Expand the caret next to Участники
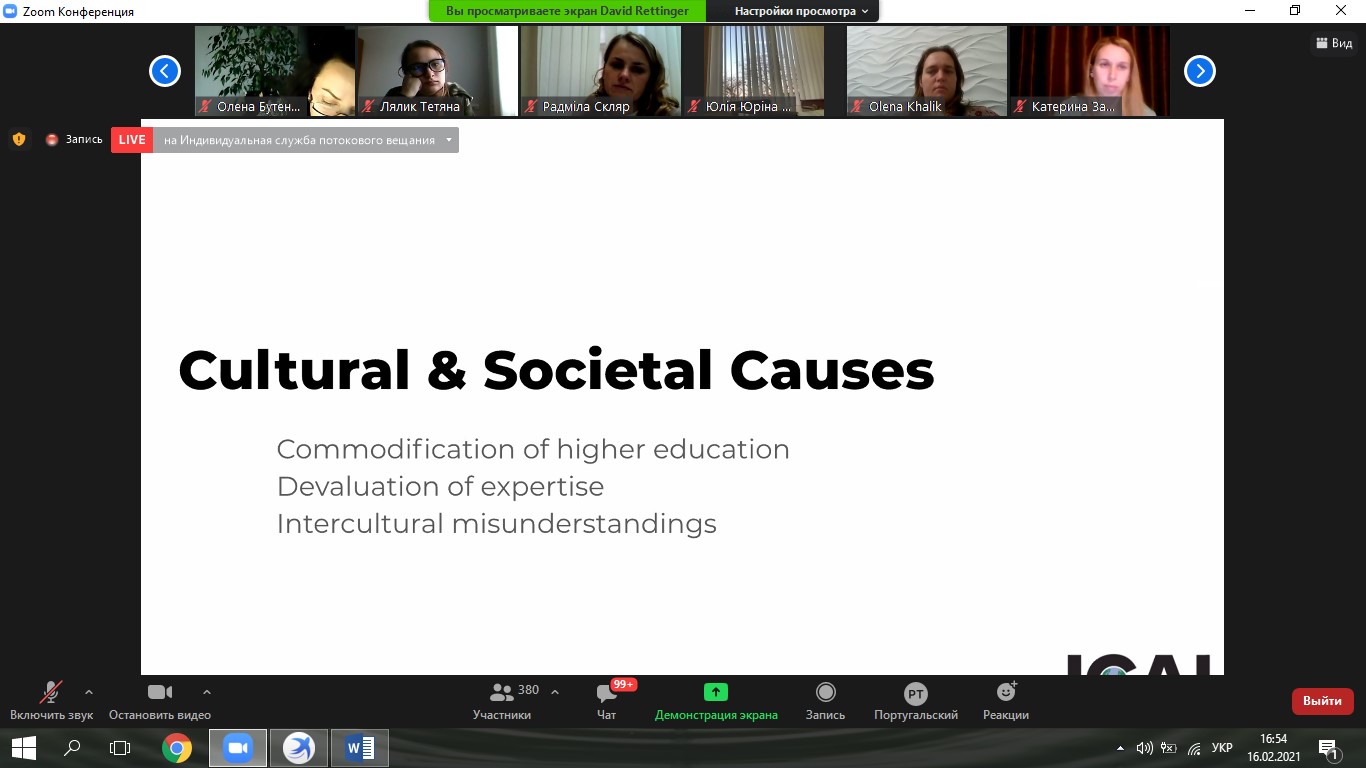Image resolution: width=1366 pixels, height=768 pixels. pyautogui.click(x=555, y=692)
